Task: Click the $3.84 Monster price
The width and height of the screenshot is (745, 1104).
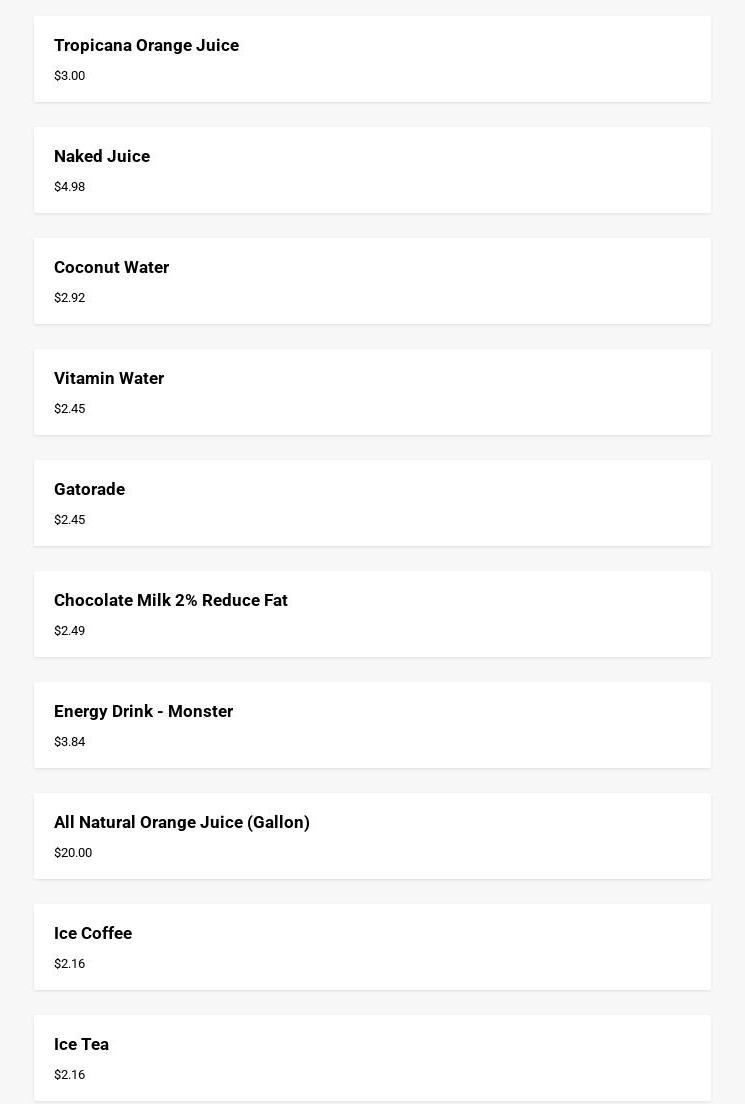Action: tap(70, 741)
